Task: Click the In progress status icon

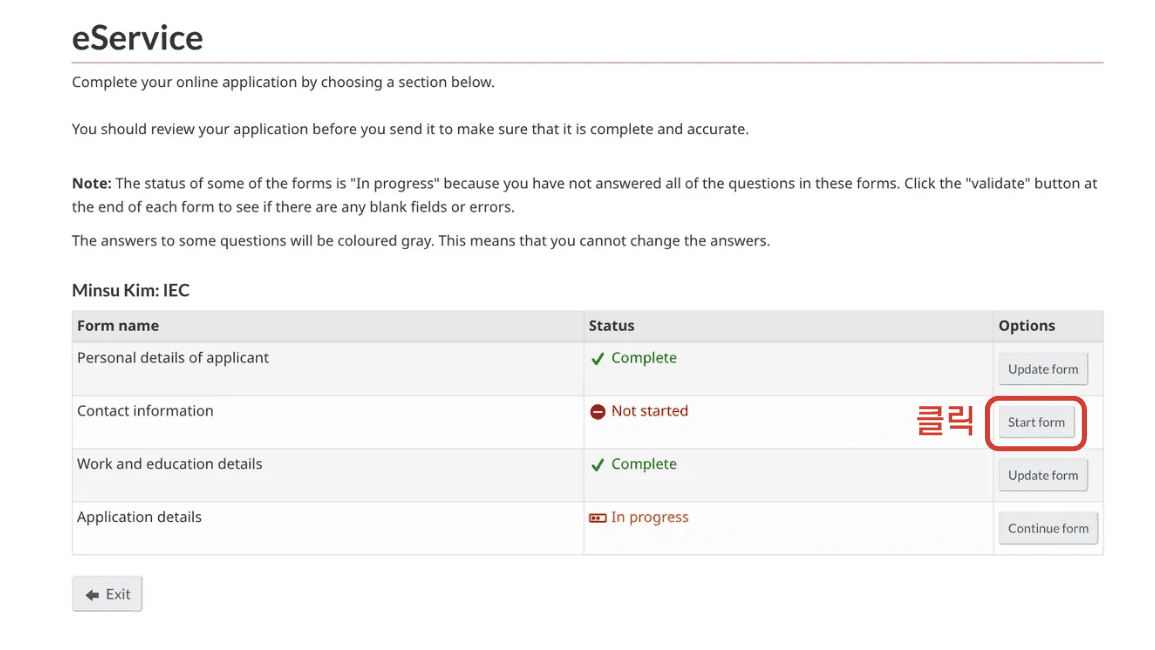Action: [598, 518]
